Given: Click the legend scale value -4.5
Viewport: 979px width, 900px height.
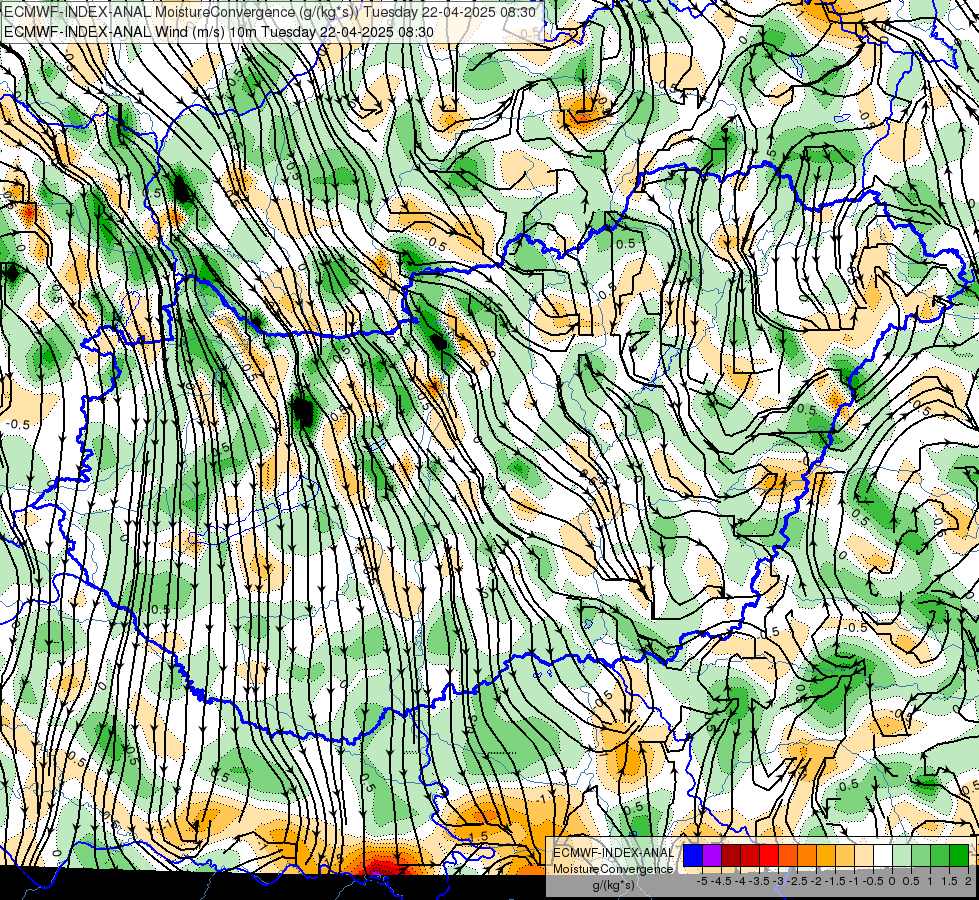Looking at the screenshot, I should click(x=721, y=881).
